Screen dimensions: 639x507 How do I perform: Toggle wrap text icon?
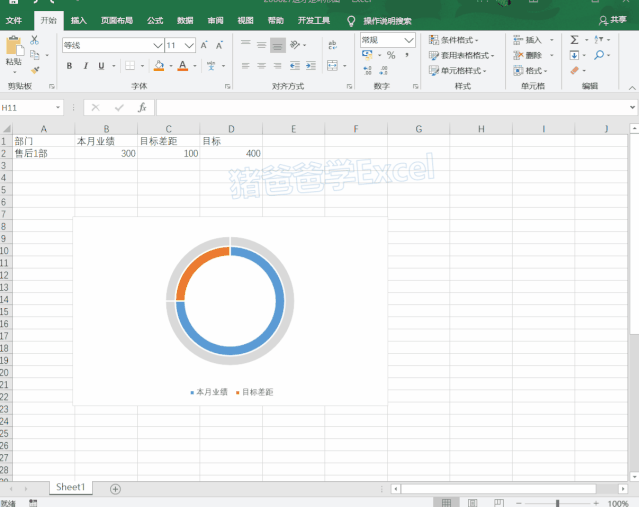333,45
